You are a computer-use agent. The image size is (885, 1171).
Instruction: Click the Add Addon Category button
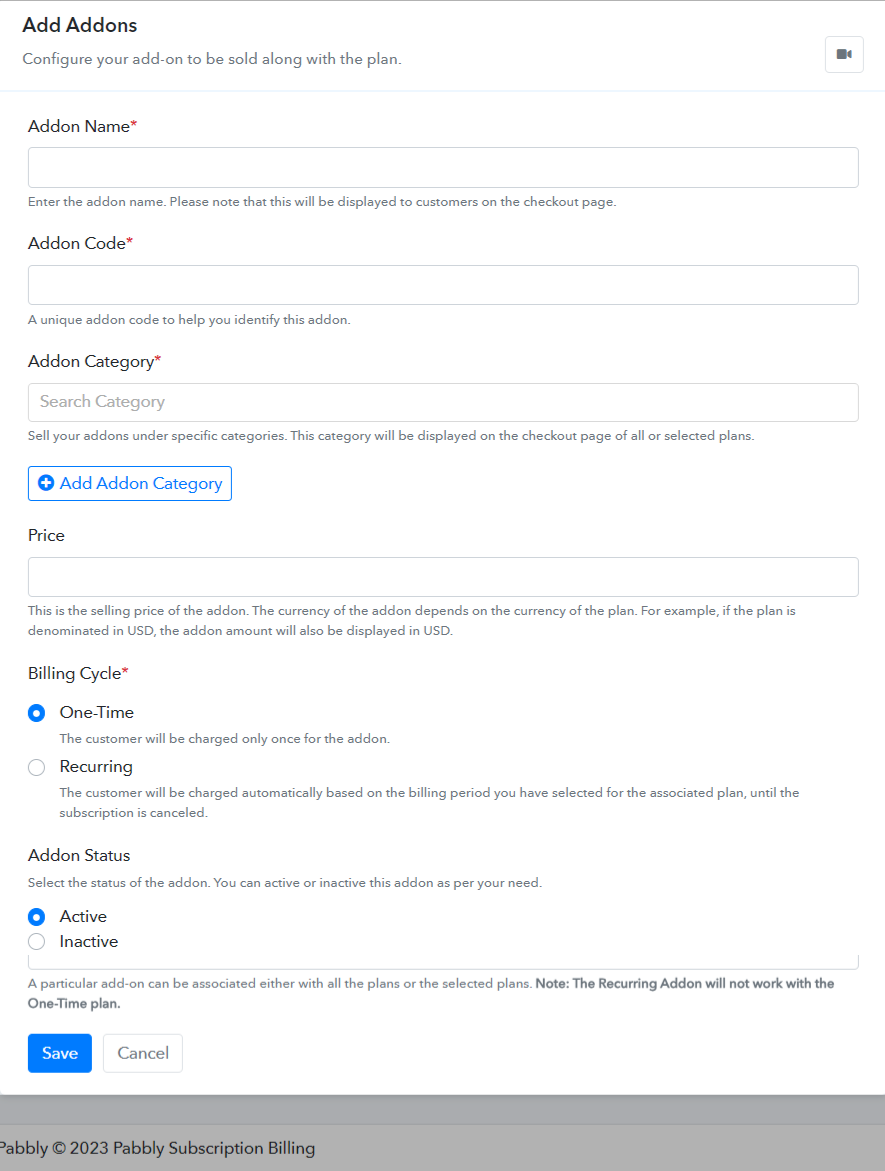[x=130, y=483]
